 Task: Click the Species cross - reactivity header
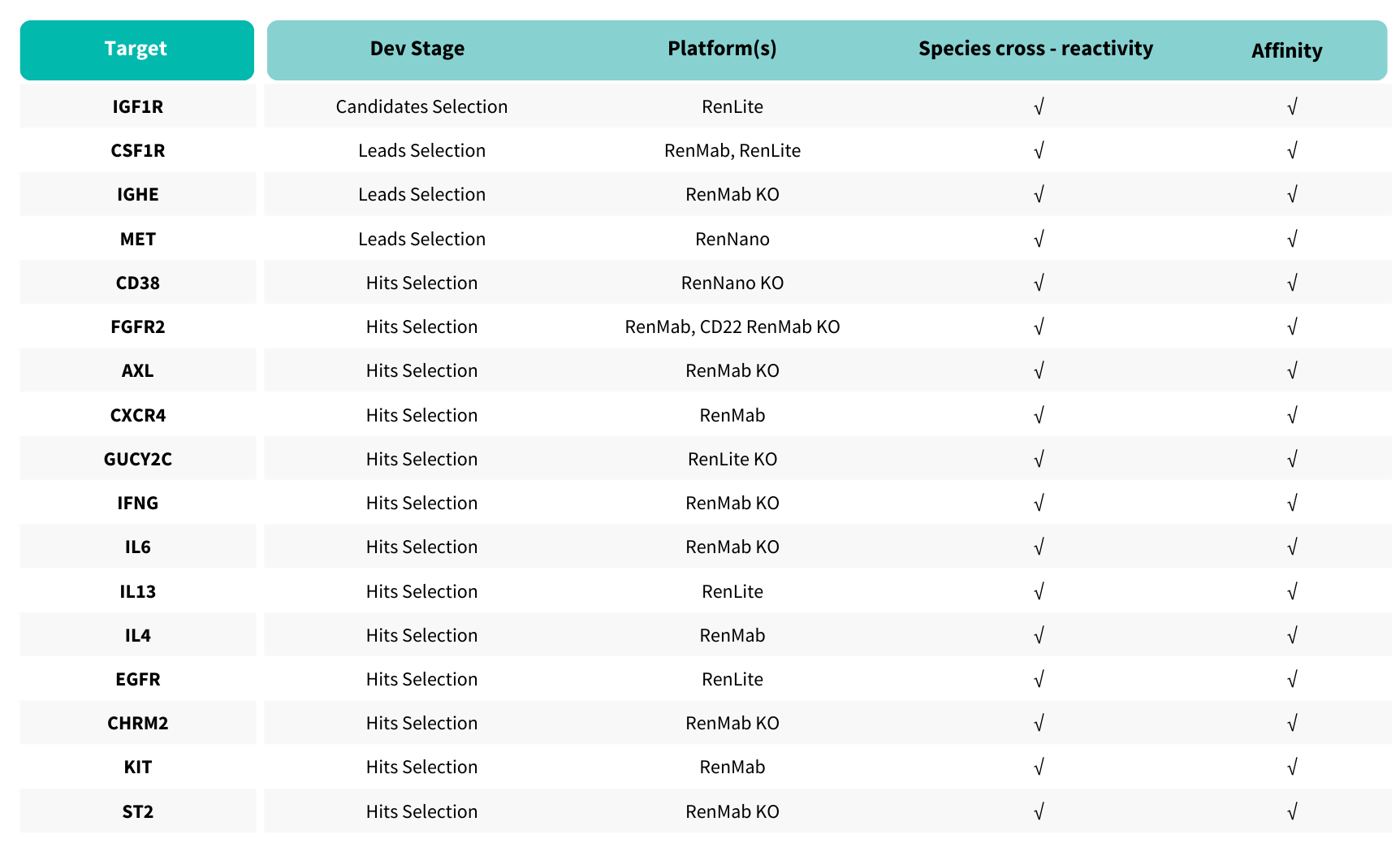point(1035,49)
